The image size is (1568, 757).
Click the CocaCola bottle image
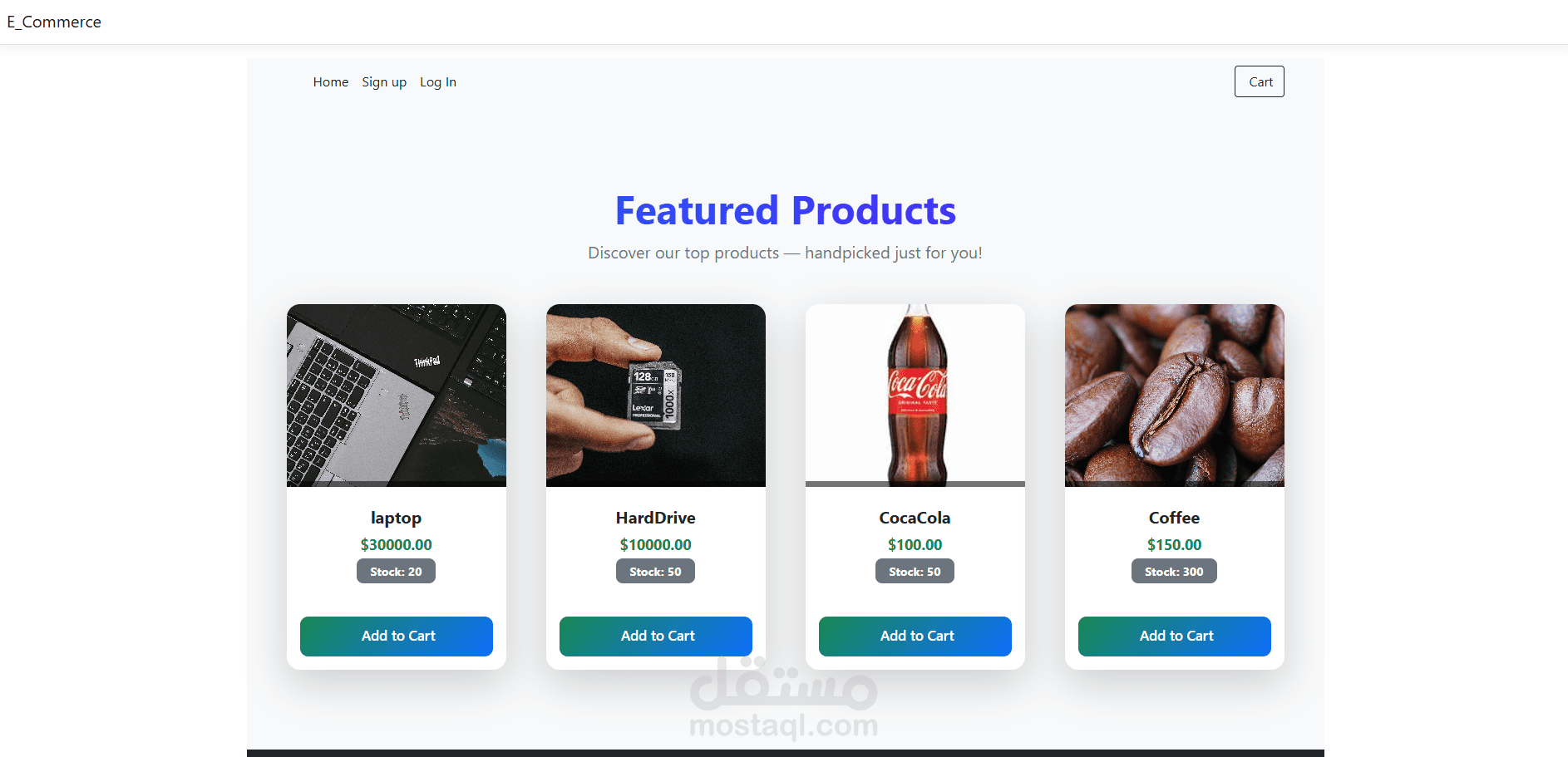tap(915, 396)
